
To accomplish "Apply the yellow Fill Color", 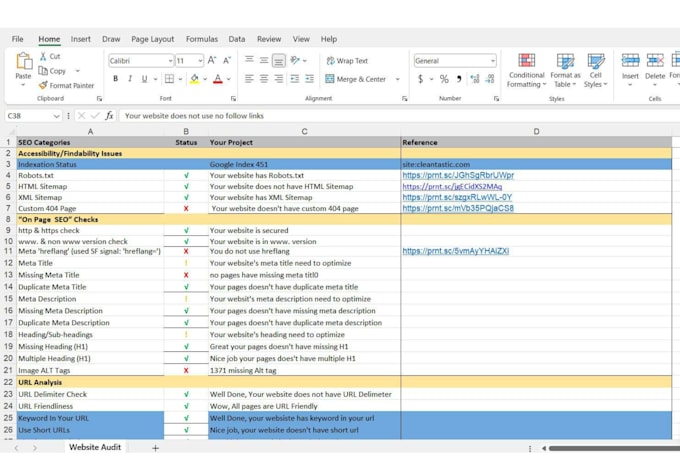I will coord(195,79).
